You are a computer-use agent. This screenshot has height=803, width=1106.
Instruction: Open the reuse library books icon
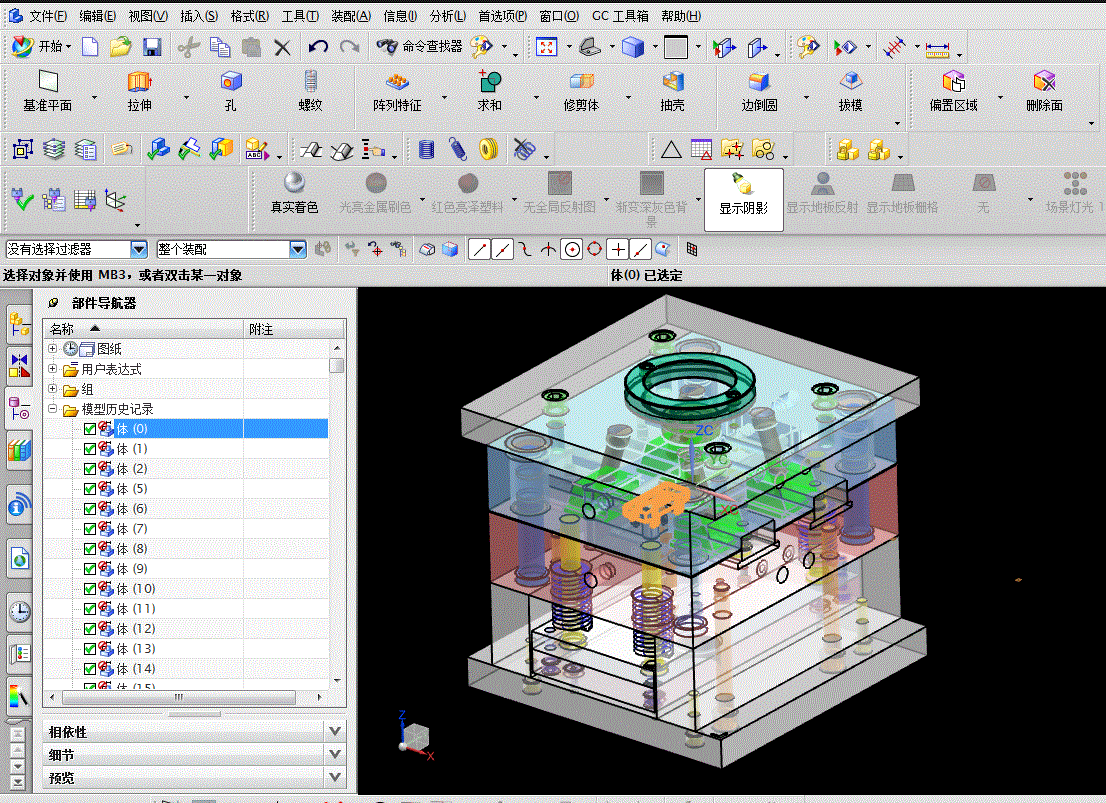click(19, 450)
